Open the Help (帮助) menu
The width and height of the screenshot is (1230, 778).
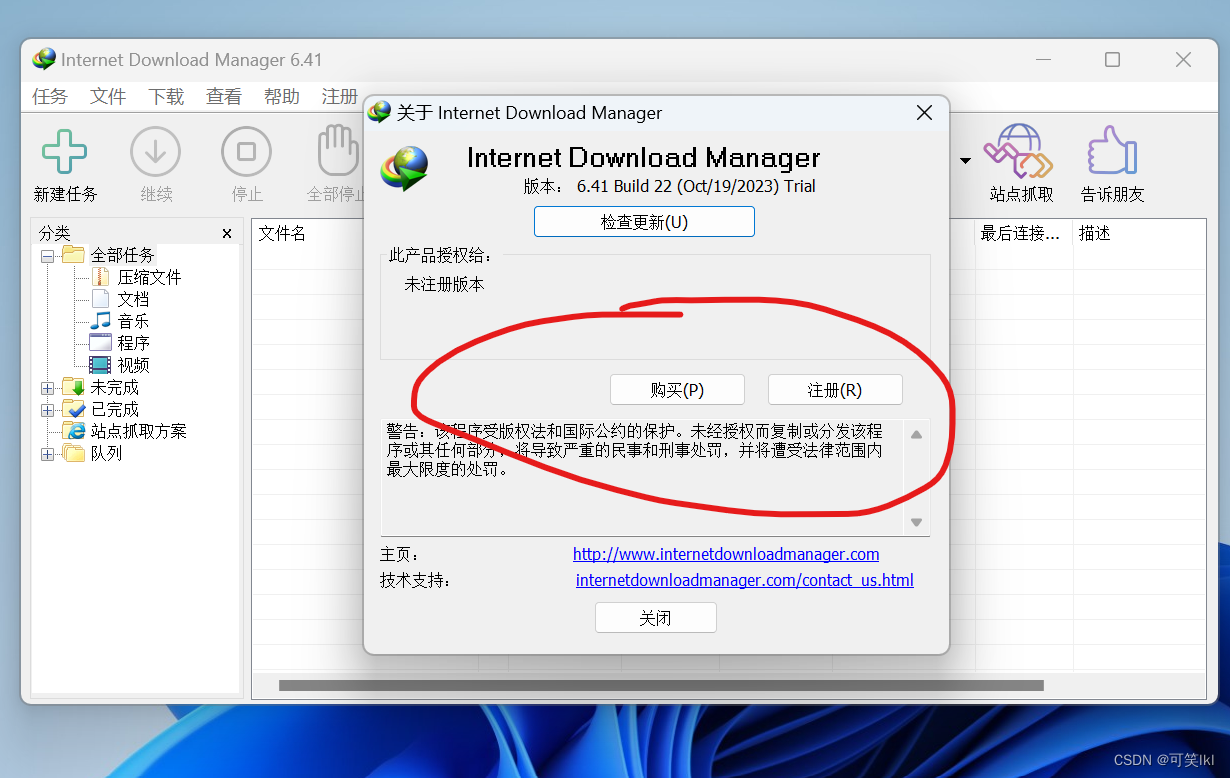282,96
